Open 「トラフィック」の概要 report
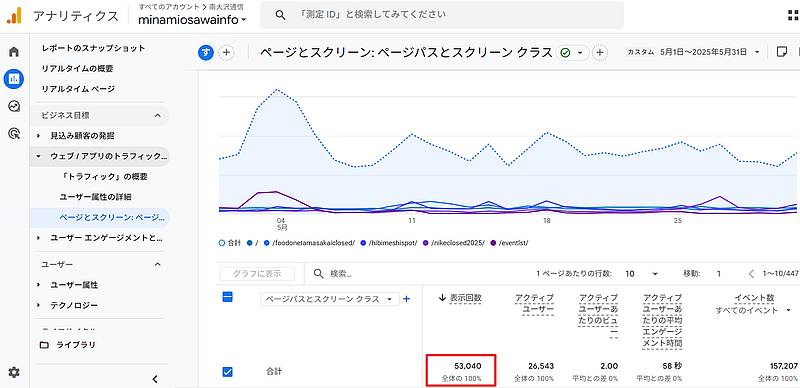This screenshot has width=800, height=388. click(104, 177)
